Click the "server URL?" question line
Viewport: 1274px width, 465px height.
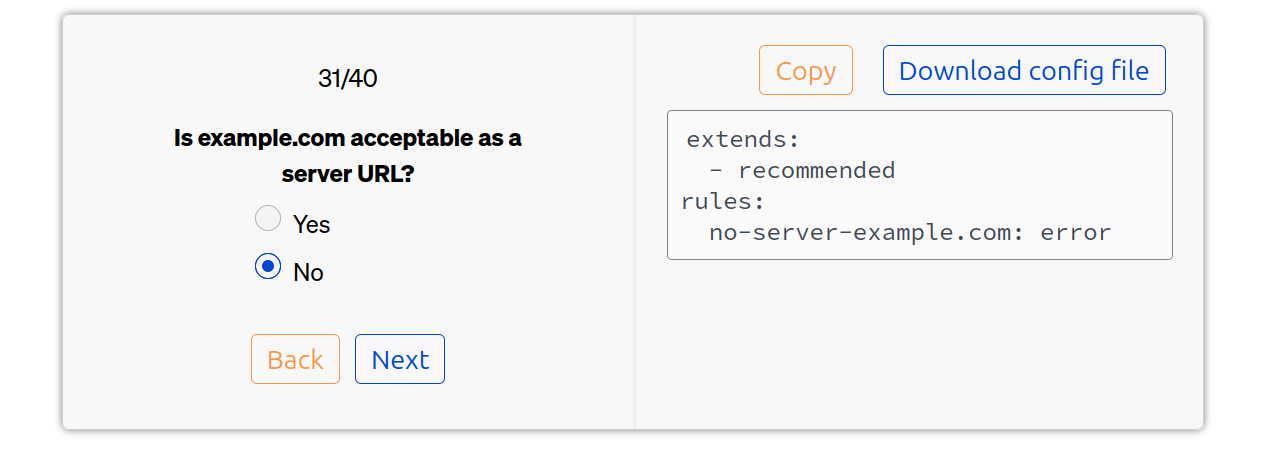coord(347,173)
